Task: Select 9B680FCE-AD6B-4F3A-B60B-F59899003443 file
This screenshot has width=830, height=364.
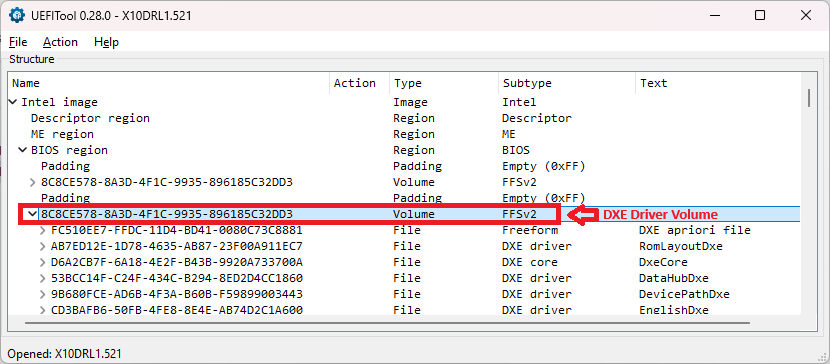Action: [177, 294]
